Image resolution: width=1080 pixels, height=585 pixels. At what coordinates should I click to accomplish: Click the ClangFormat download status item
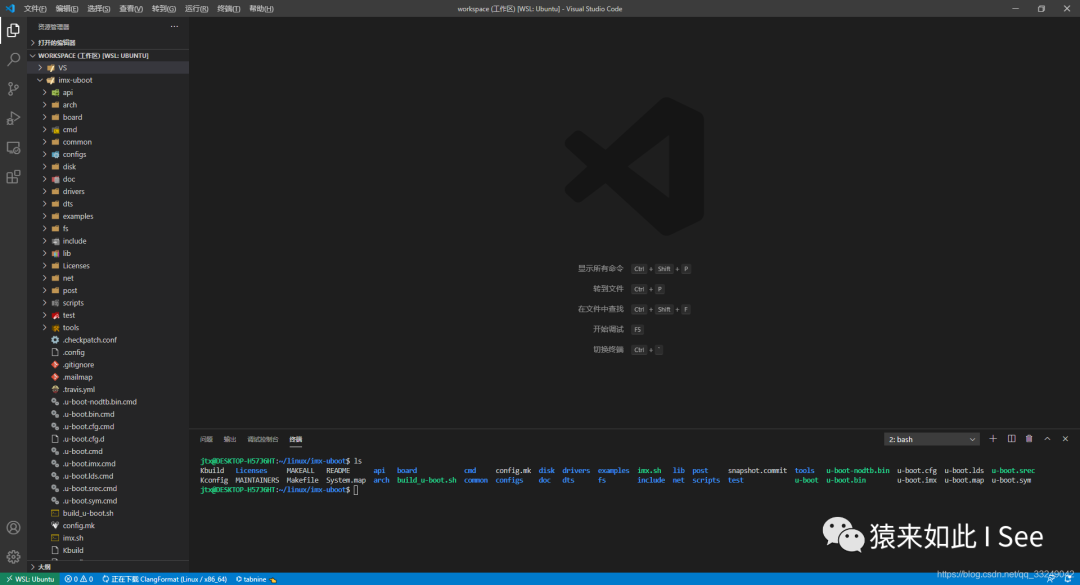[x=165, y=579]
